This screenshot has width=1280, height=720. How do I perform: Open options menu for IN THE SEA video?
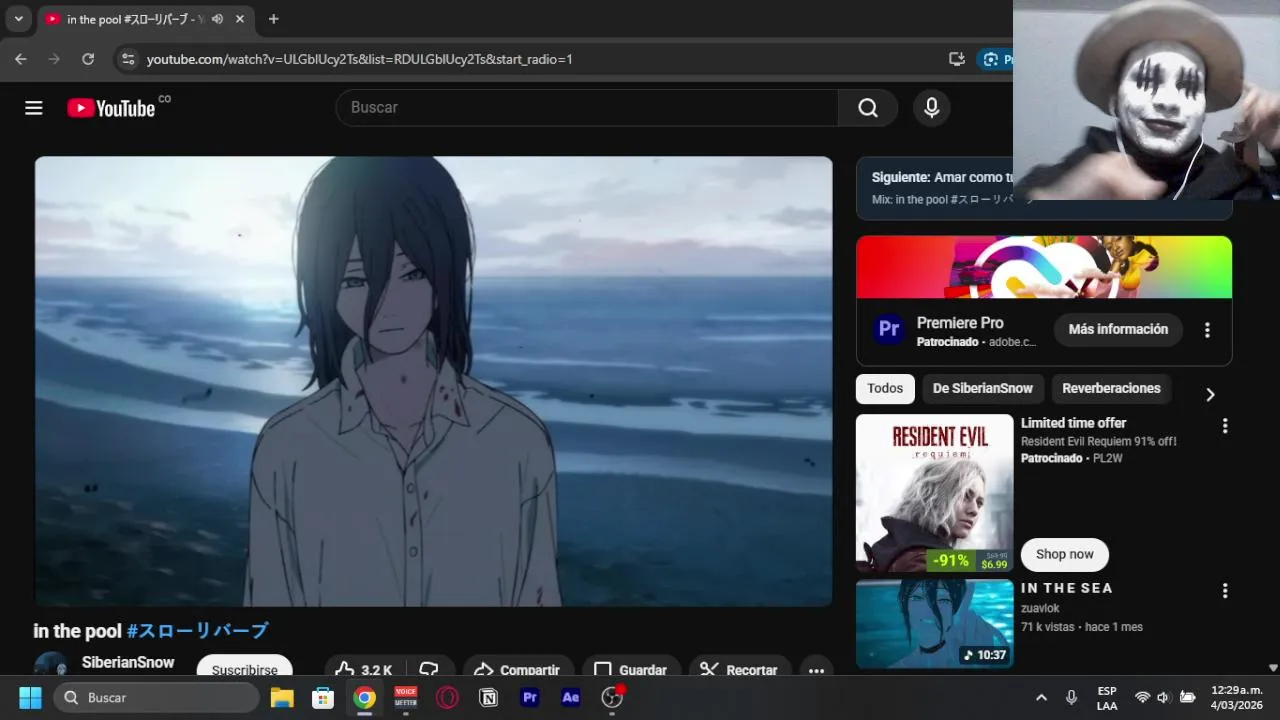1225,591
